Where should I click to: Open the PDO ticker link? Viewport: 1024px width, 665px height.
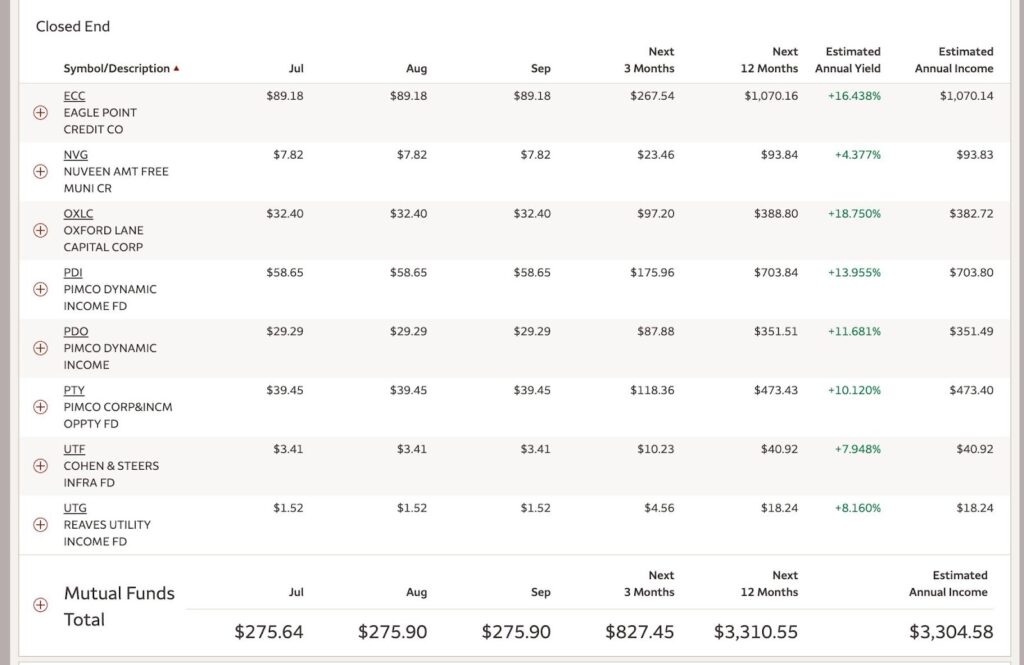(x=75, y=331)
